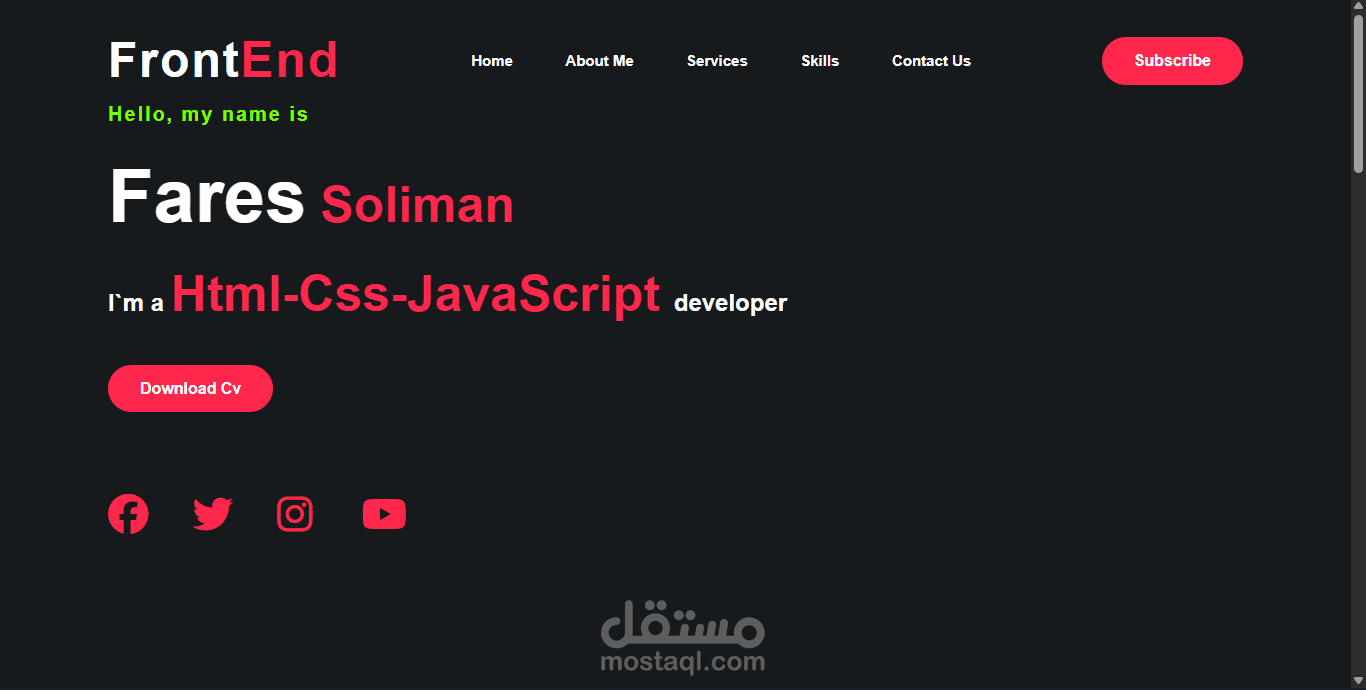Click the 'Html-Css-JavaScript' text
1366x690 pixels.
click(x=416, y=294)
